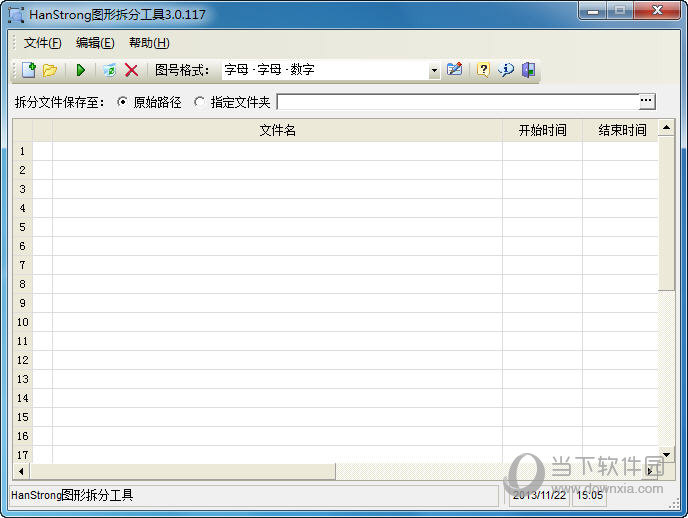Select the 原始路径 radio button
Viewport: 688px width, 518px height.
pyautogui.click(x=122, y=102)
